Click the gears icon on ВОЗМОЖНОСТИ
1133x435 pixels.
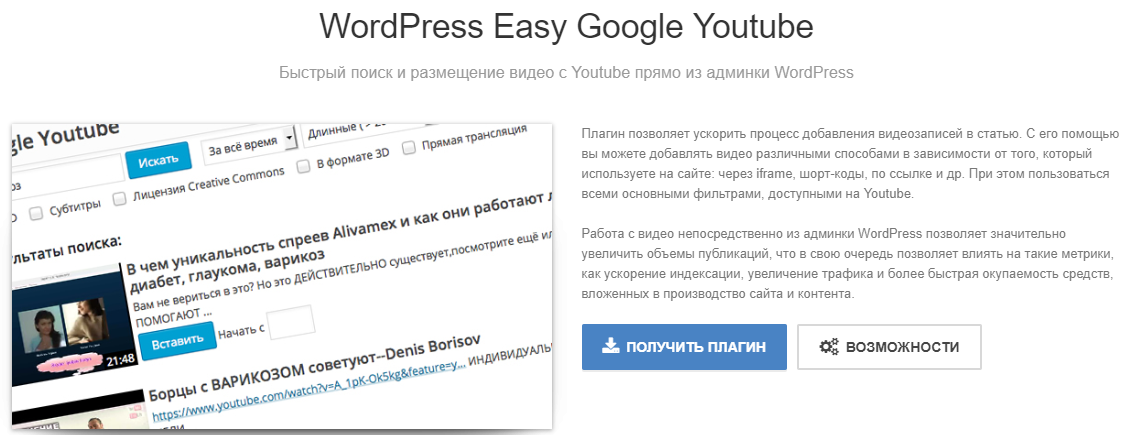[x=828, y=347]
